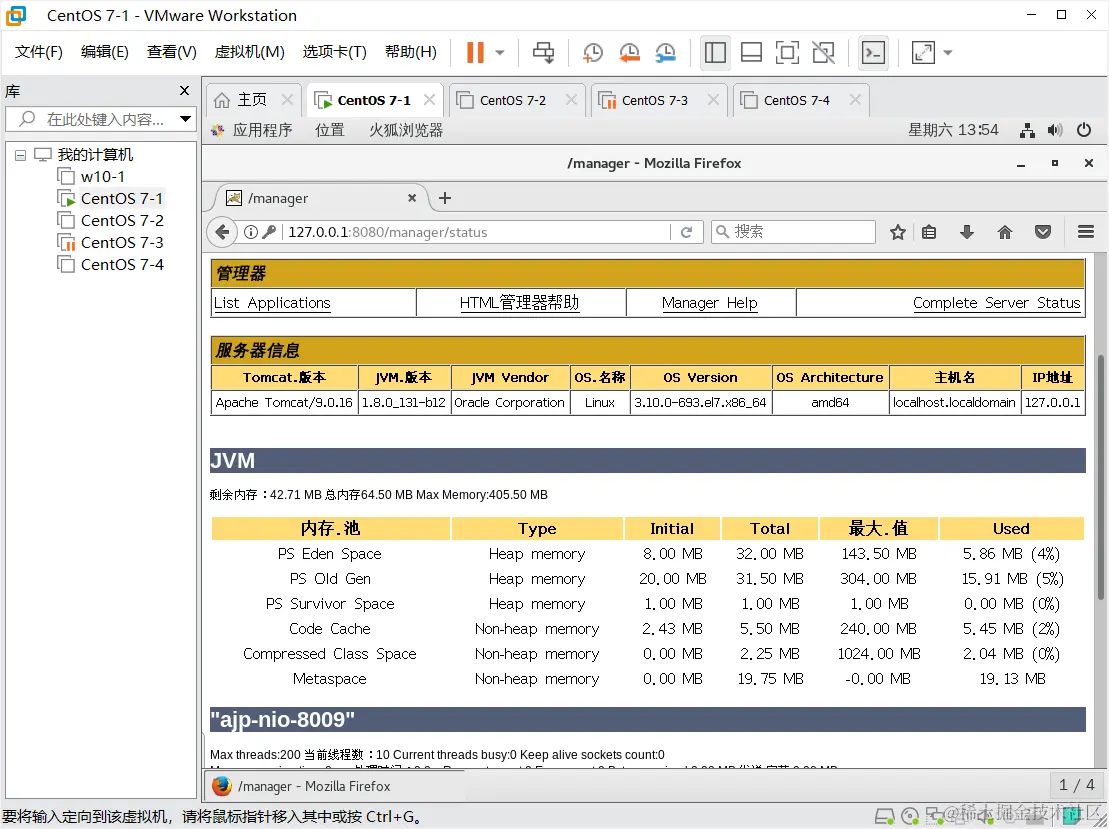Open the 帮助(H) menu
The height and width of the screenshot is (829, 1109).
pyautogui.click(x=411, y=52)
